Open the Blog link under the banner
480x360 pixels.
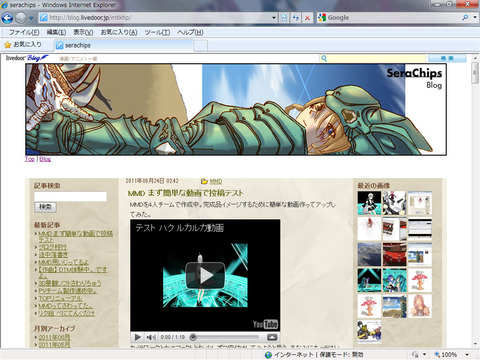pos(45,159)
